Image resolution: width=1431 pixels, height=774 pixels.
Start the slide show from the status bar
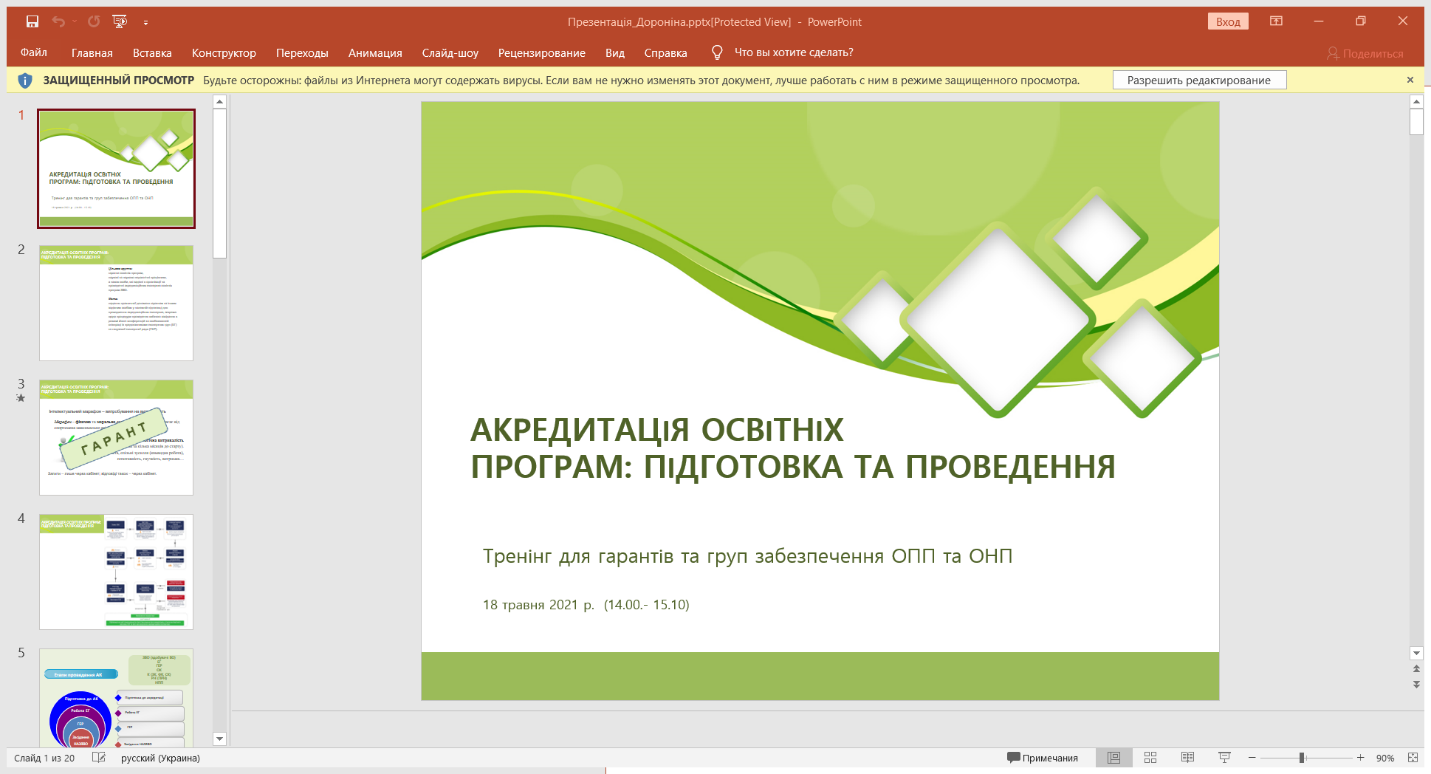(1222, 757)
